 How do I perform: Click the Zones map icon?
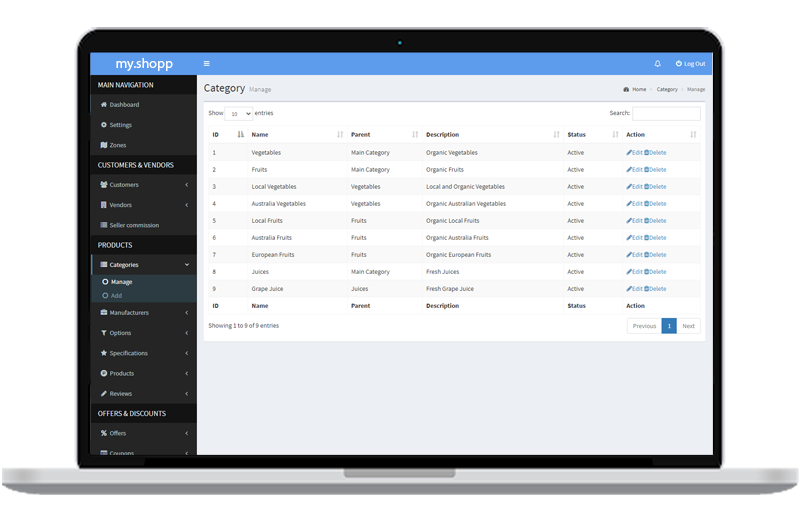104,145
